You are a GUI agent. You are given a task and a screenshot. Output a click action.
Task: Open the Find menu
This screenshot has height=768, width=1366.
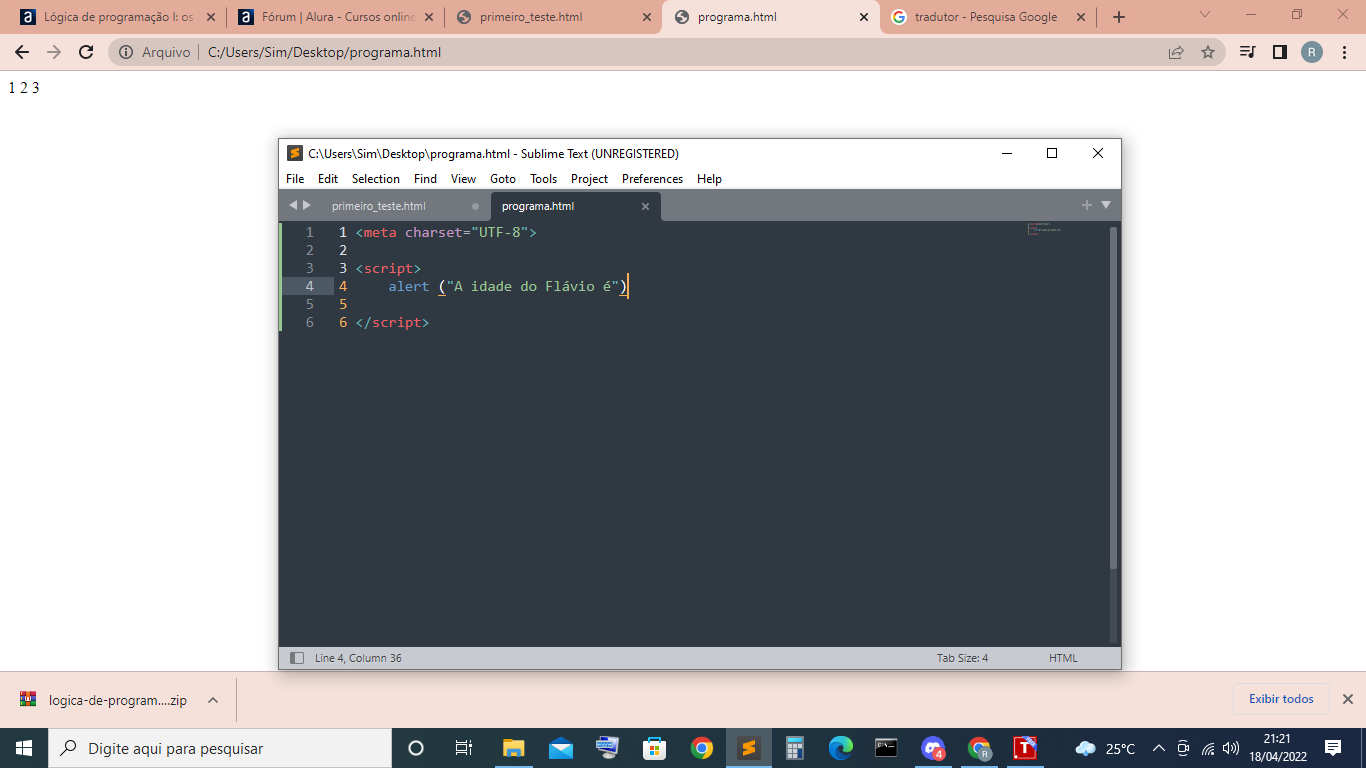(x=425, y=179)
